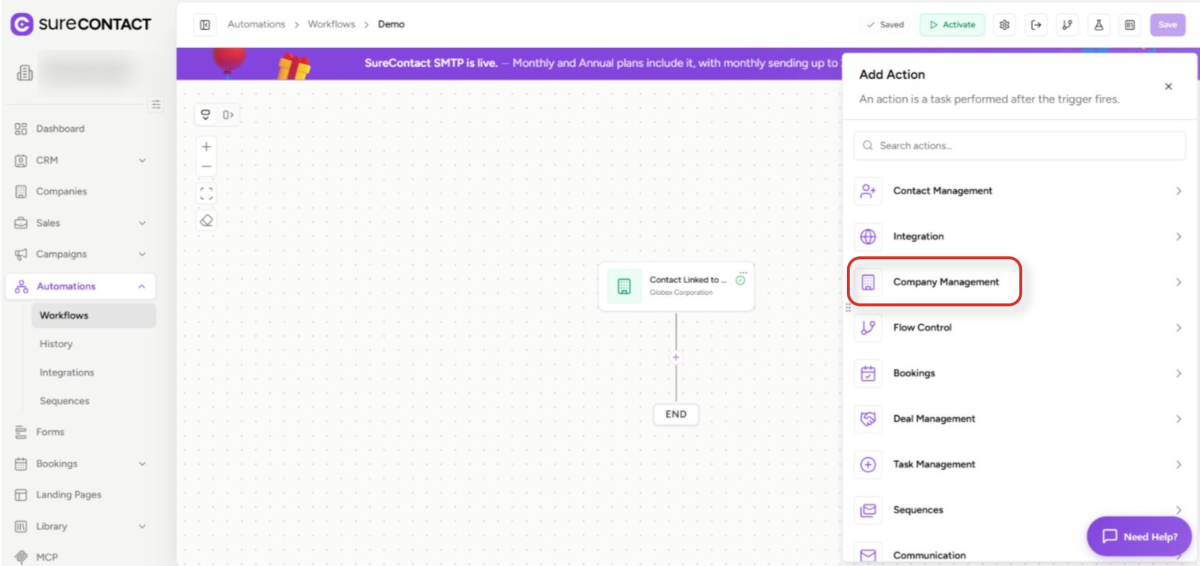Screen dimensions: 1200x566
Task: Select Workflows under Automations
Action: 93,315
